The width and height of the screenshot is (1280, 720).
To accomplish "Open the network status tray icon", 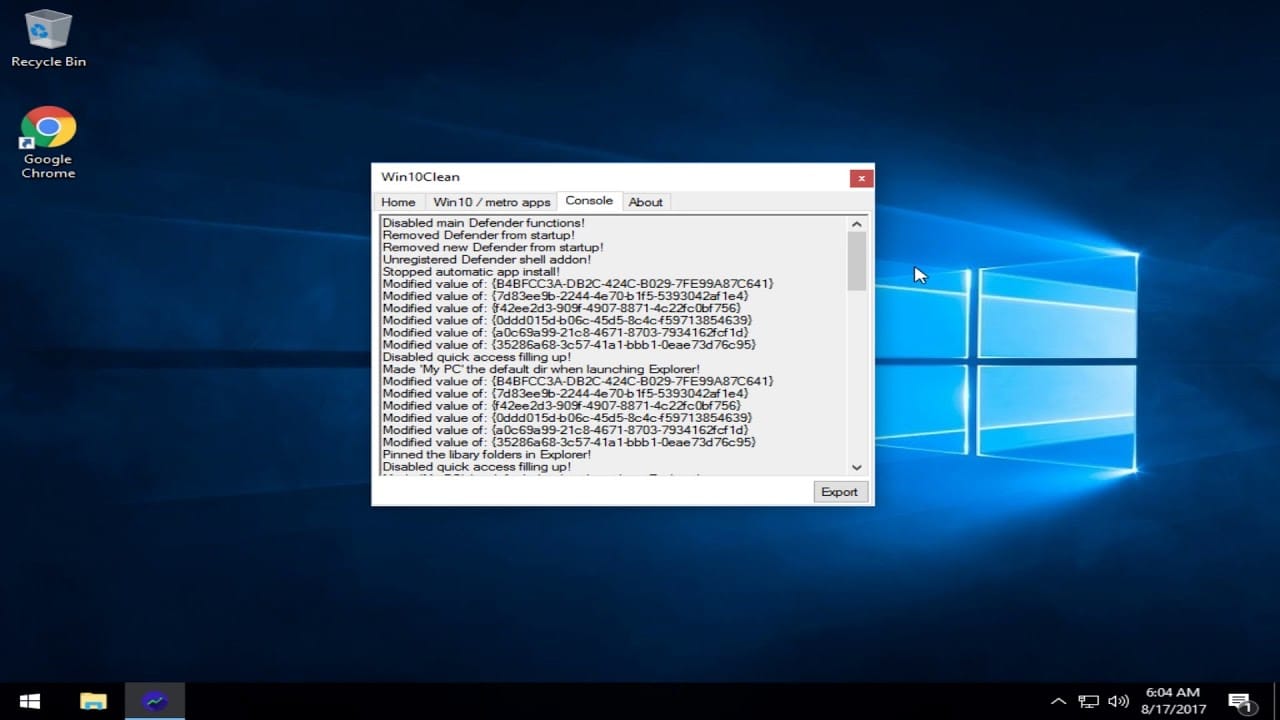I will pos(1089,701).
